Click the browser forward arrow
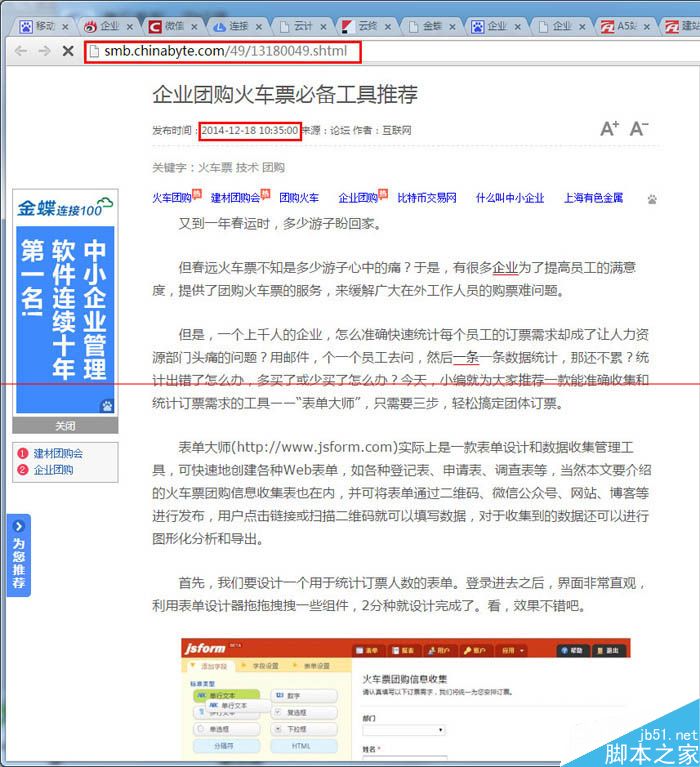This screenshot has width=700, height=767. click(44, 50)
